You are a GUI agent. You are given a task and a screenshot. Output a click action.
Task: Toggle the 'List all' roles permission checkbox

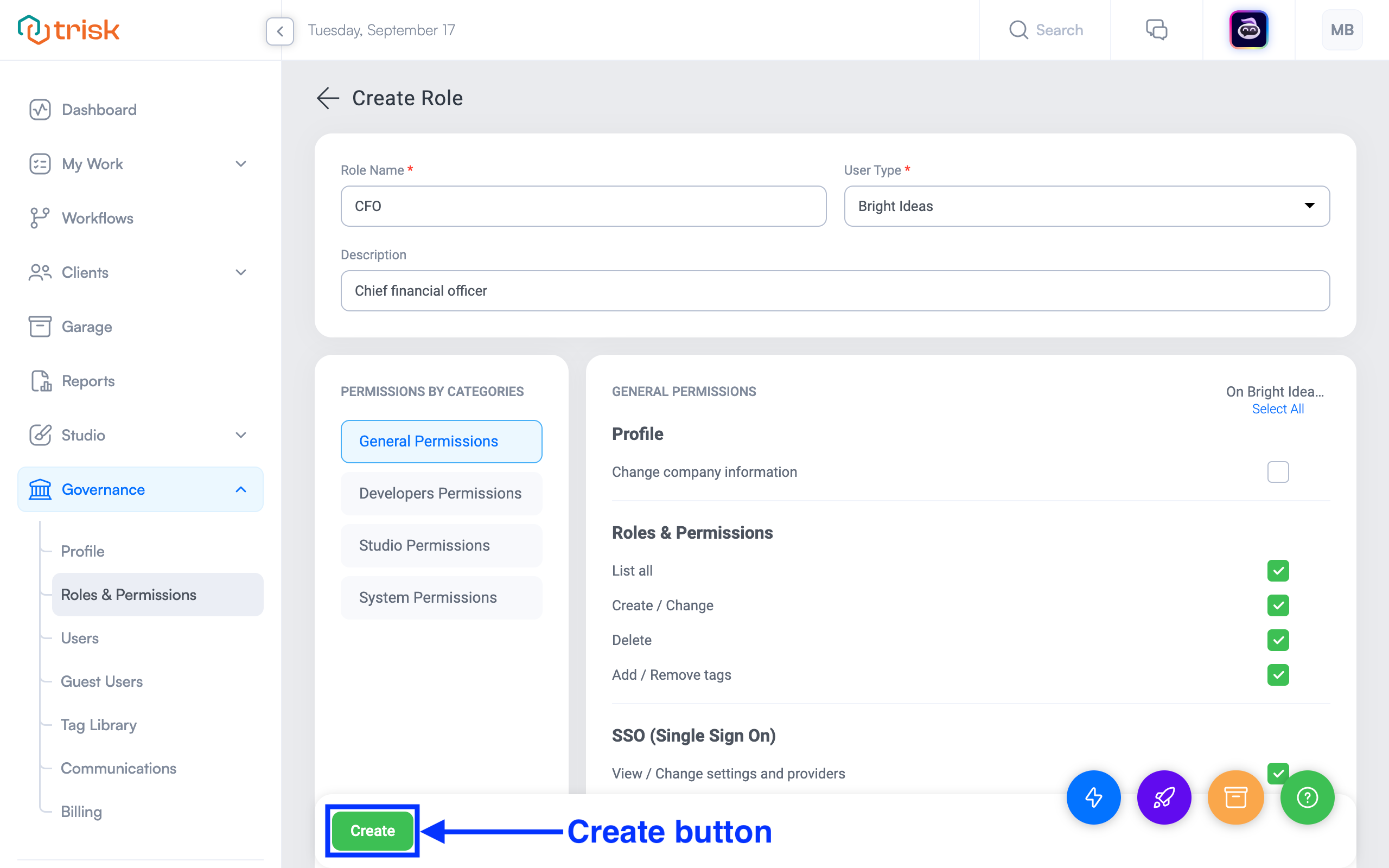pyautogui.click(x=1277, y=570)
